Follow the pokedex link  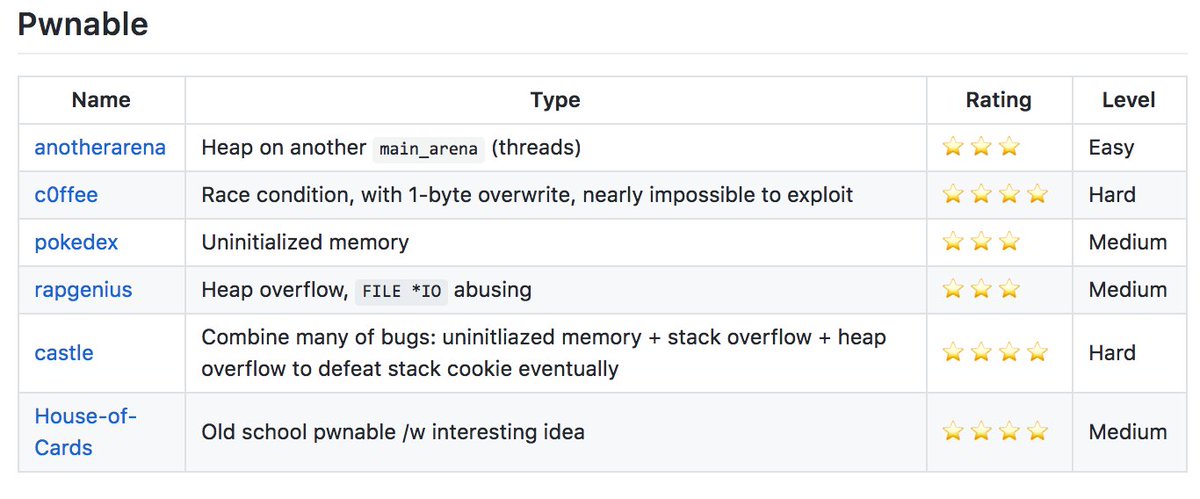tap(75, 242)
